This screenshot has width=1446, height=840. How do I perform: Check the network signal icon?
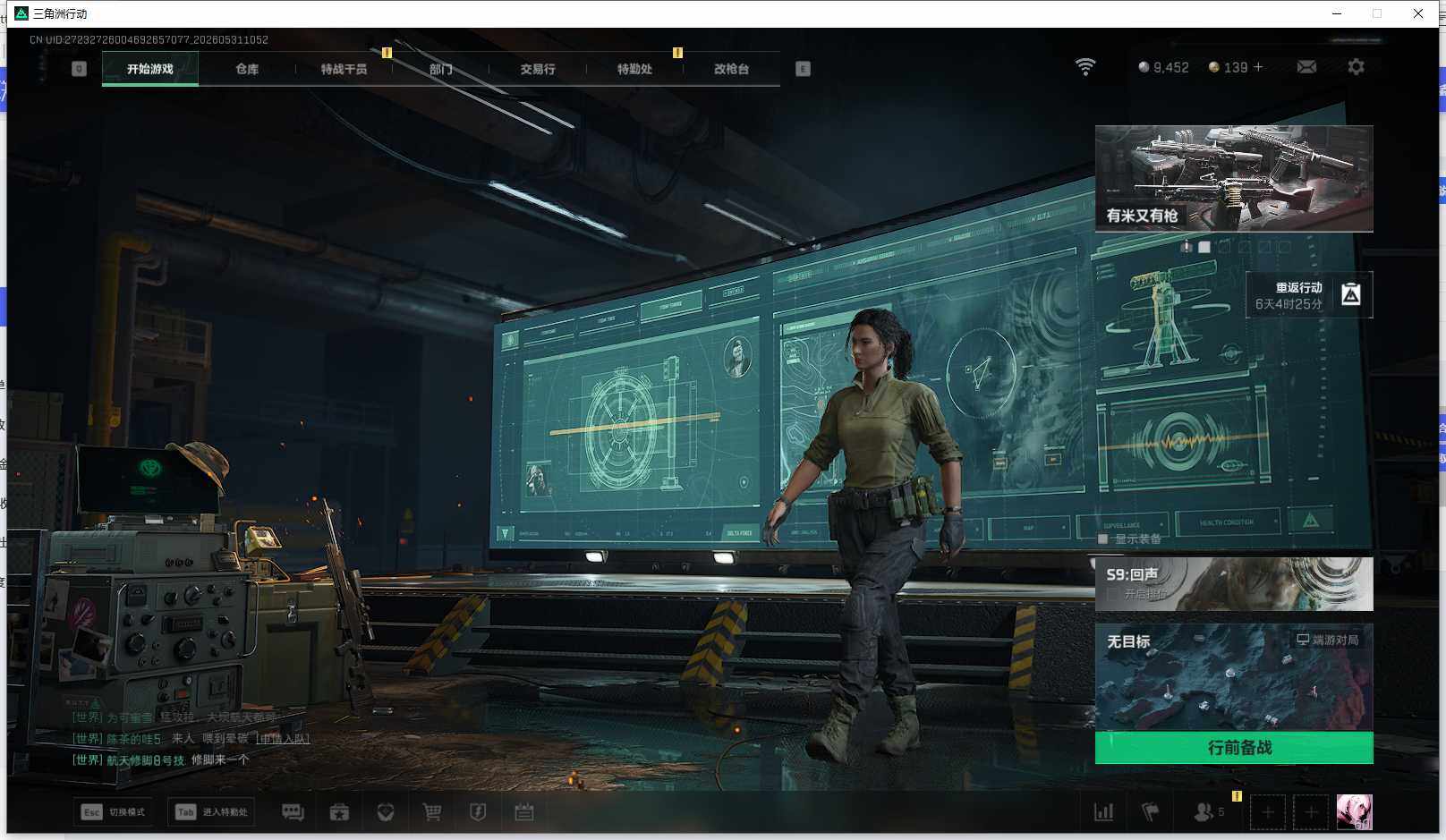coord(1085,67)
